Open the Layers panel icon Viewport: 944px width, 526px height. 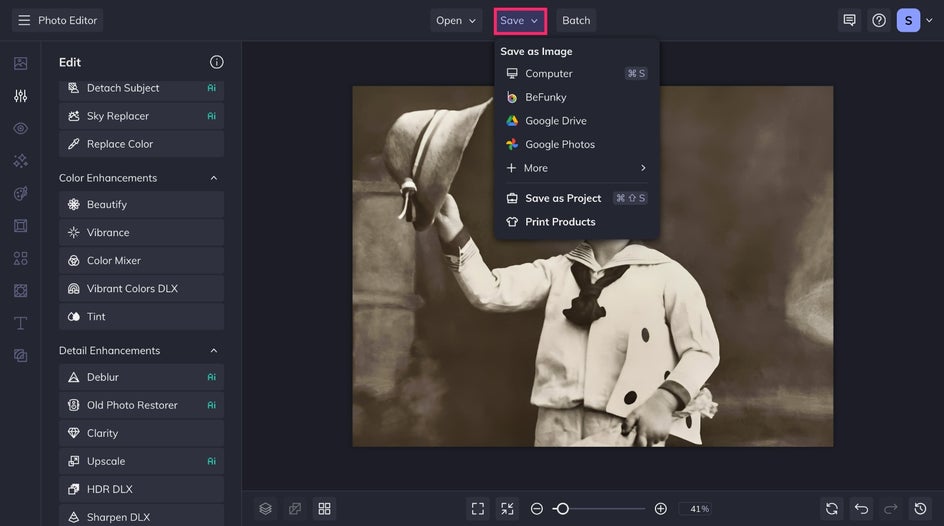tap(266, 509)
